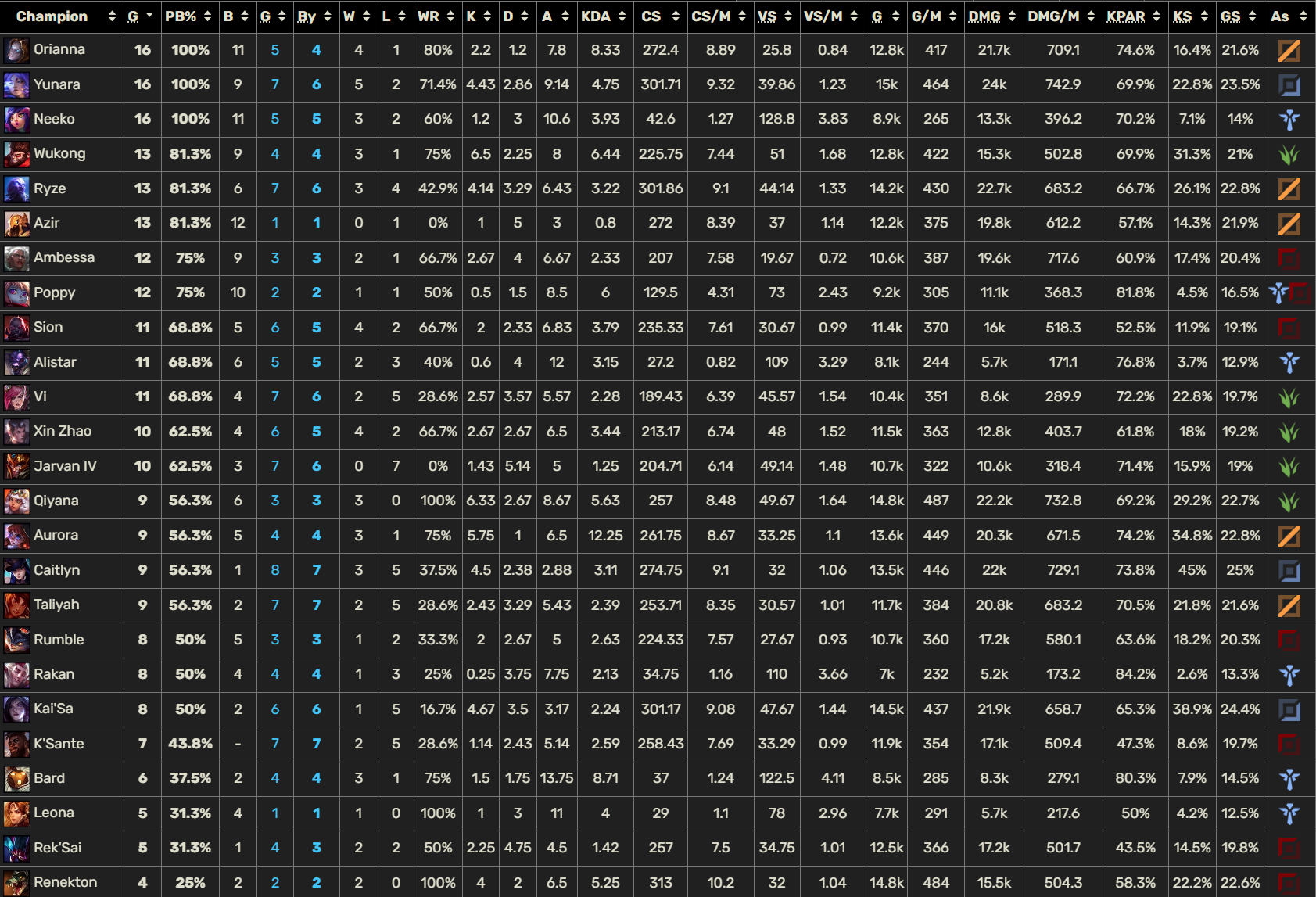Image resolution: width=1316 pixels, height=897 pixels.
Task: Click the Caitlyn portrait icon
Action: pyautogui.click(x=16, y=570)
